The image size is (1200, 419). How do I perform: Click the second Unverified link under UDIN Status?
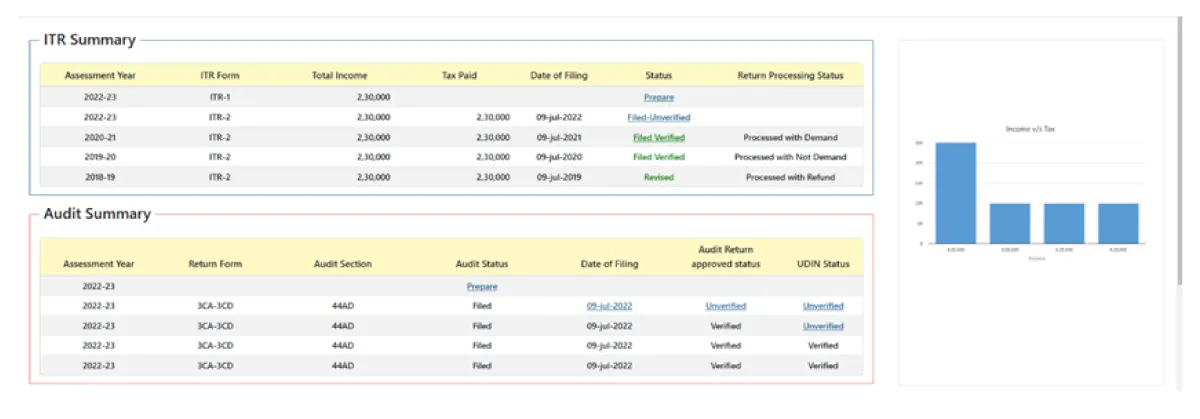point(822,326)
